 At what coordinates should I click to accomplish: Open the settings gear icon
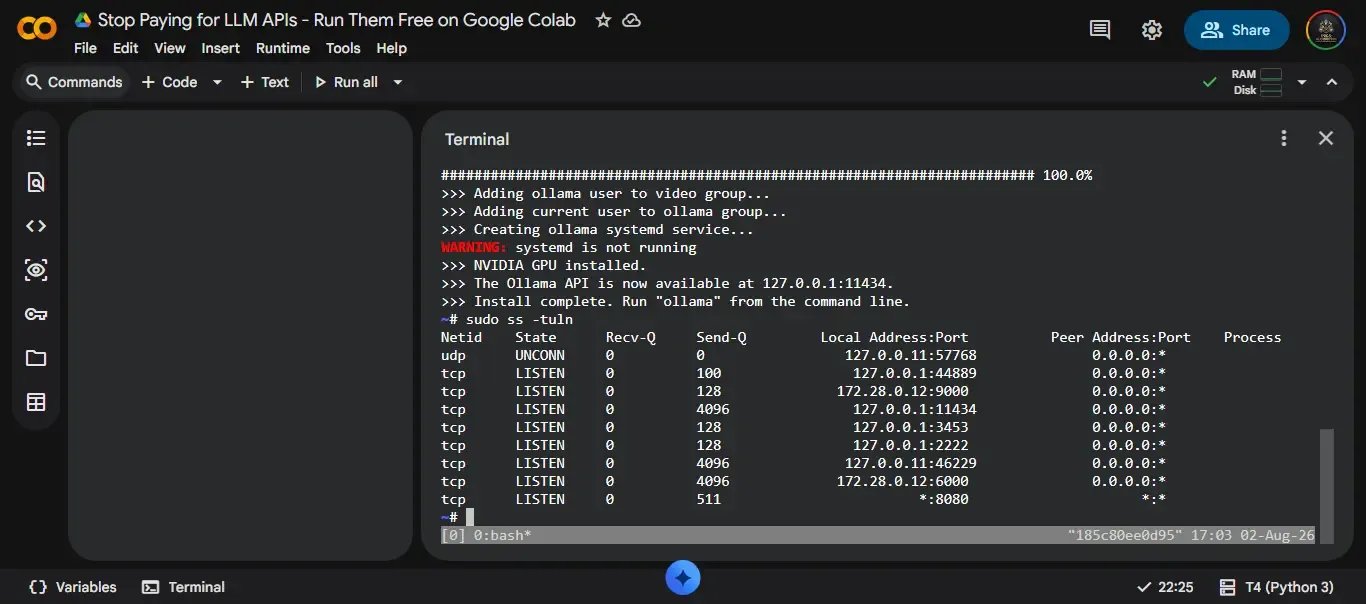point(1152,30)
